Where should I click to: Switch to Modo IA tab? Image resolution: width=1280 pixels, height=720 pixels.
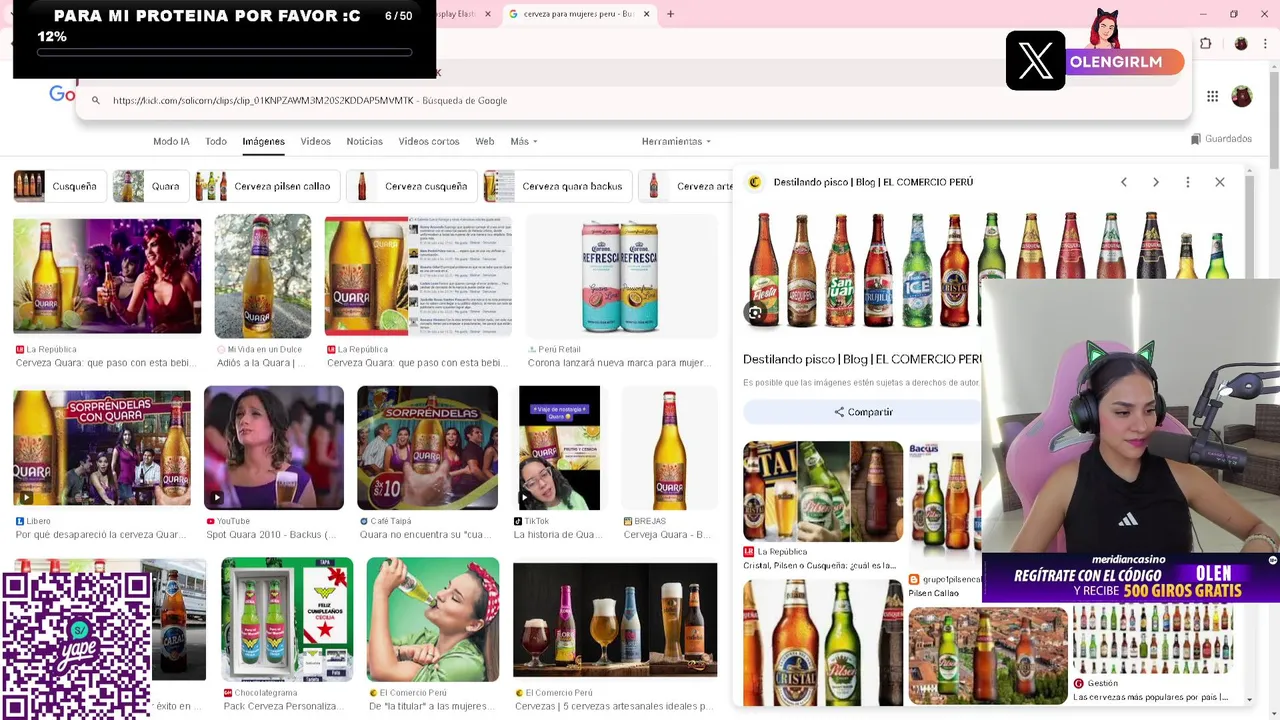(171, 141)
